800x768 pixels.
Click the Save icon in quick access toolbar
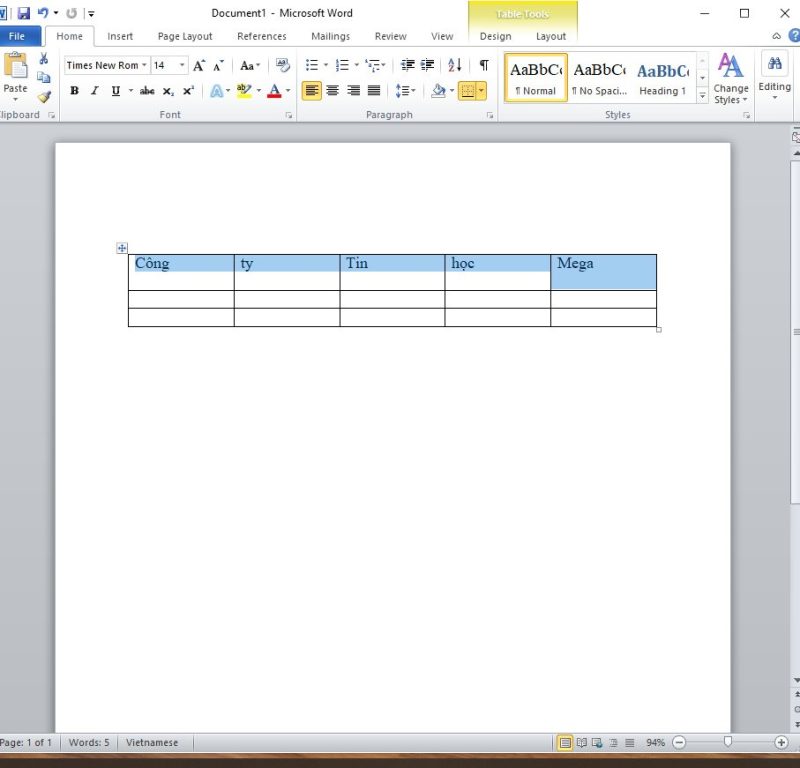tap(23, 13)
